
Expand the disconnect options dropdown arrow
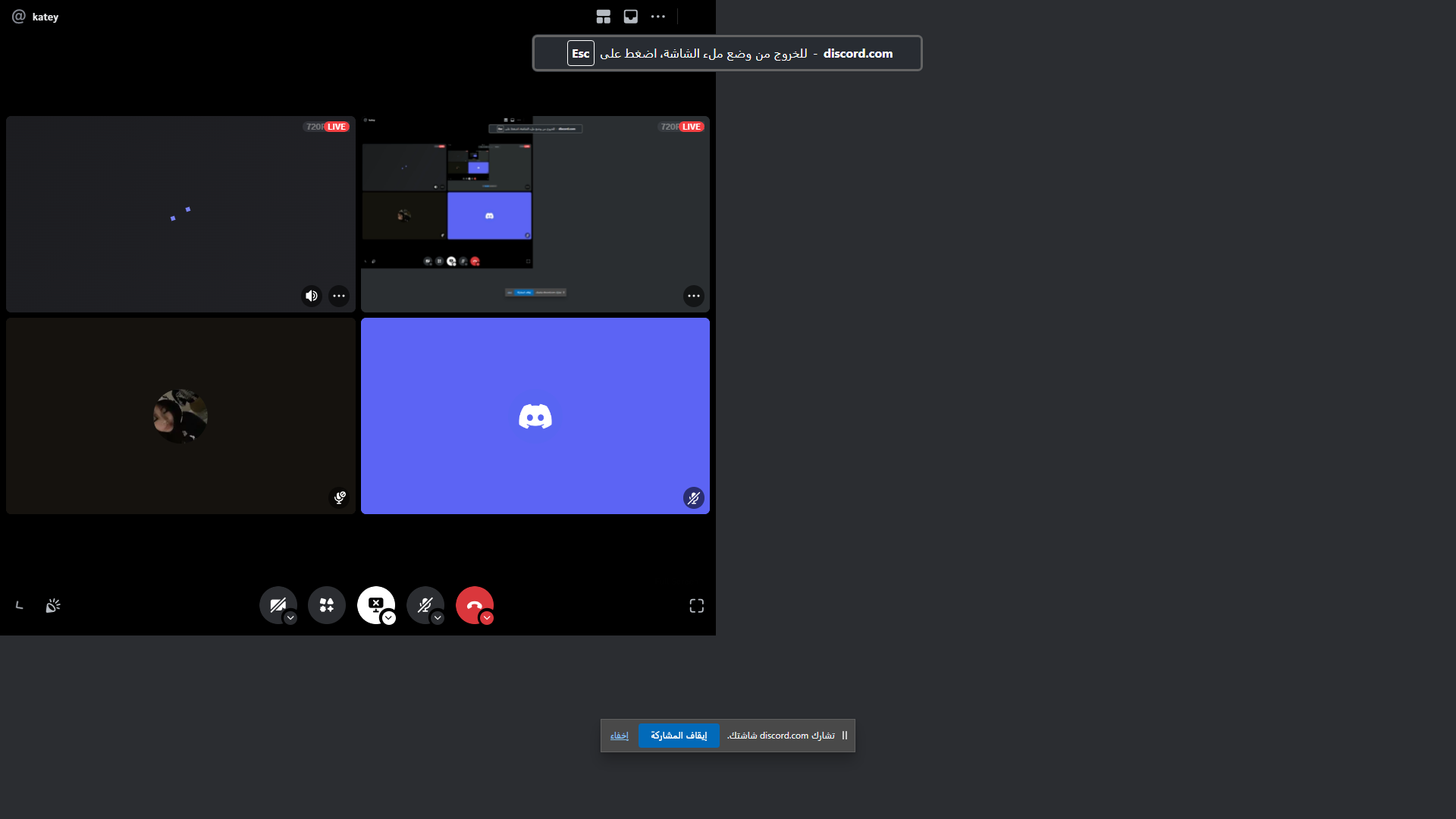[487, 618]
